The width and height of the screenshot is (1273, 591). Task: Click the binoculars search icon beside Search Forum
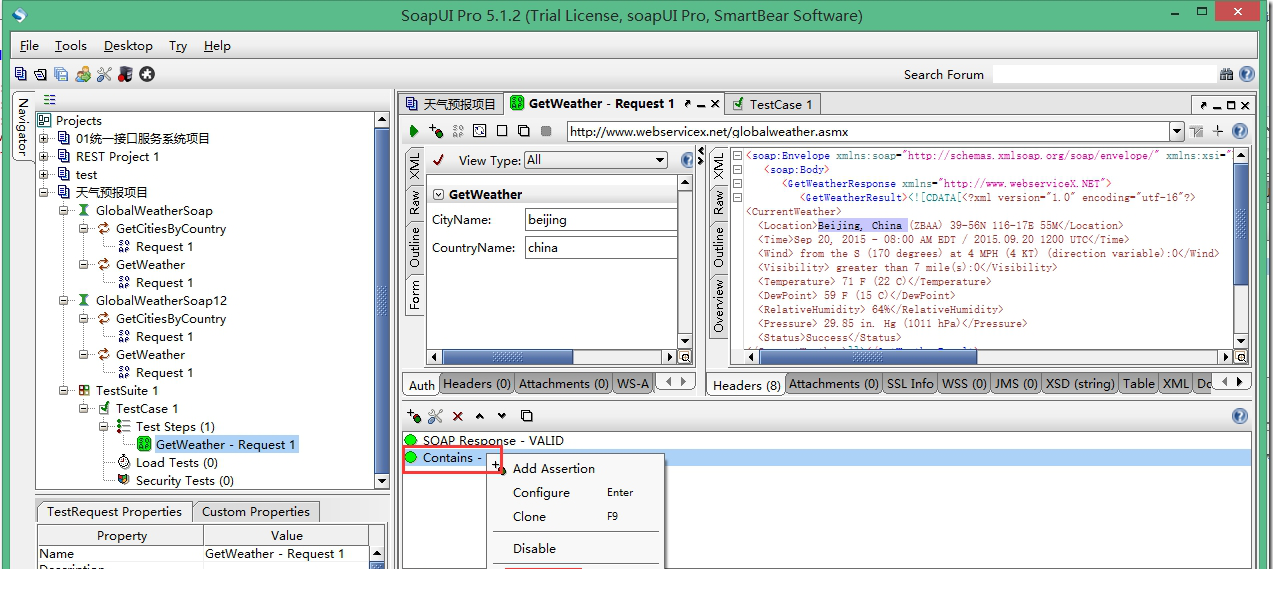click(x=1227, y=74)
